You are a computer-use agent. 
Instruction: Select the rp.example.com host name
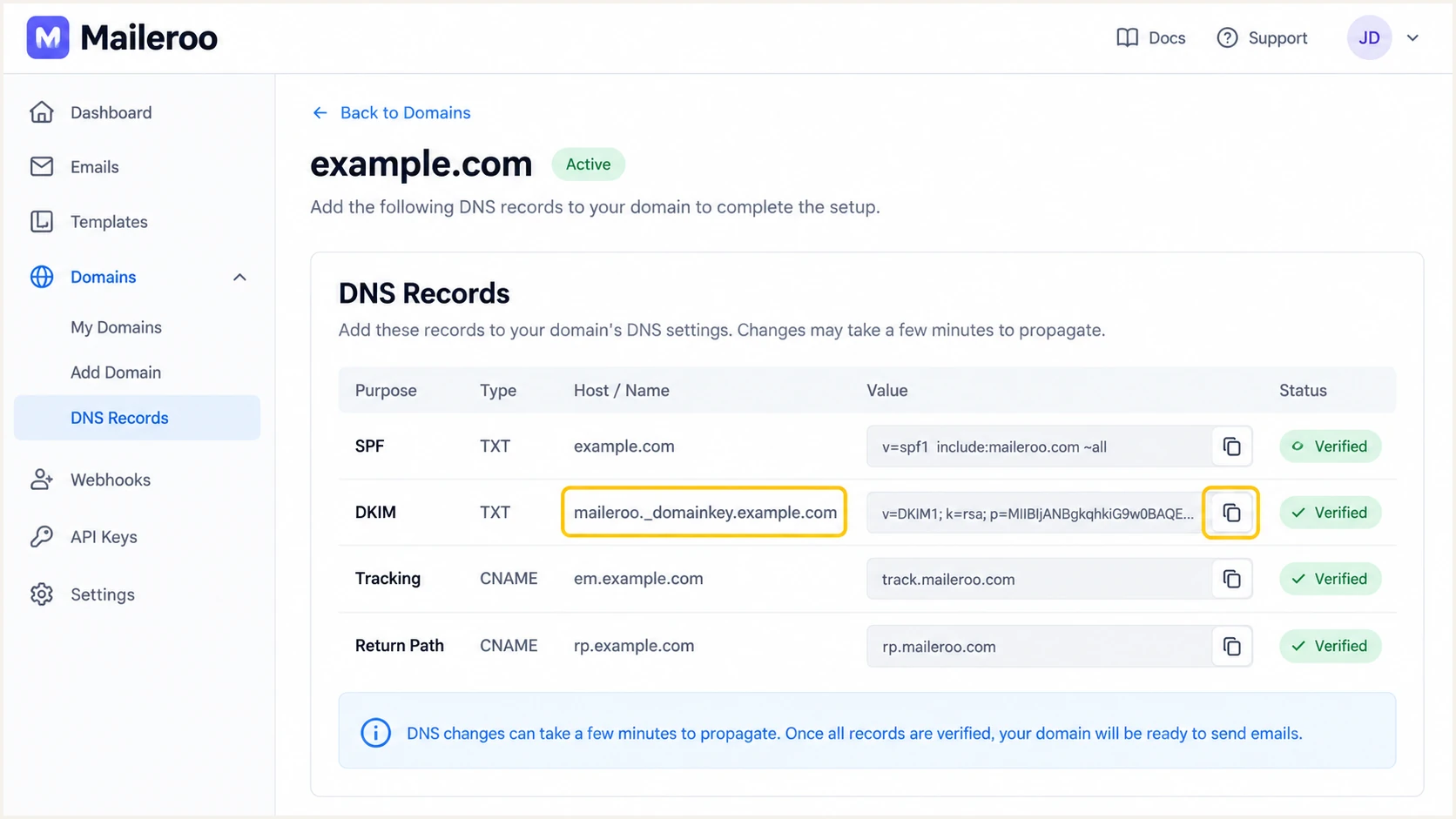click(x=634, y=646)
